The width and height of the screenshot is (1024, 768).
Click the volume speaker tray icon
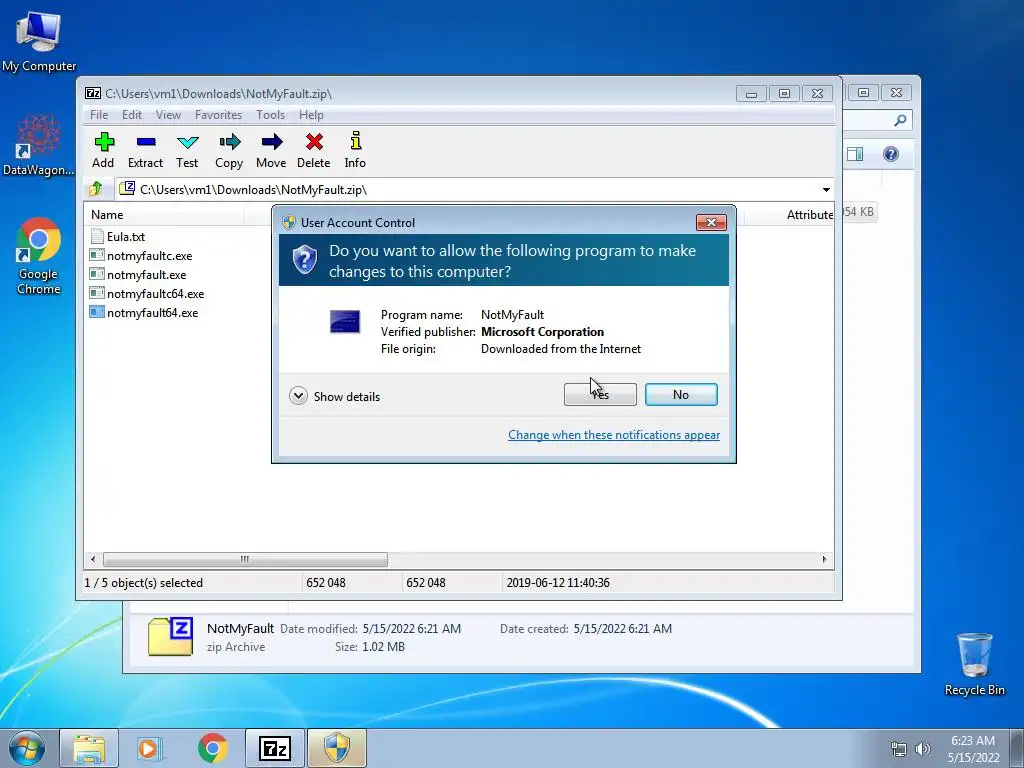tap(923, 749)
